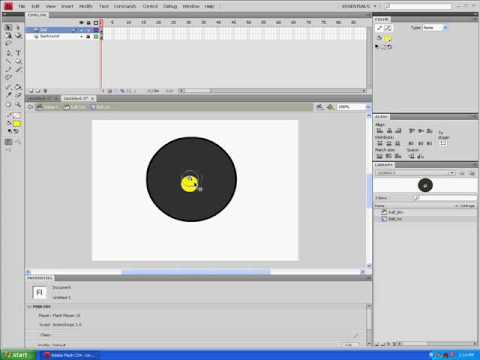Click the Windows start button
The height and width of the screenshot is (360, 480).
pyautogui.click(x=18, y=355)
